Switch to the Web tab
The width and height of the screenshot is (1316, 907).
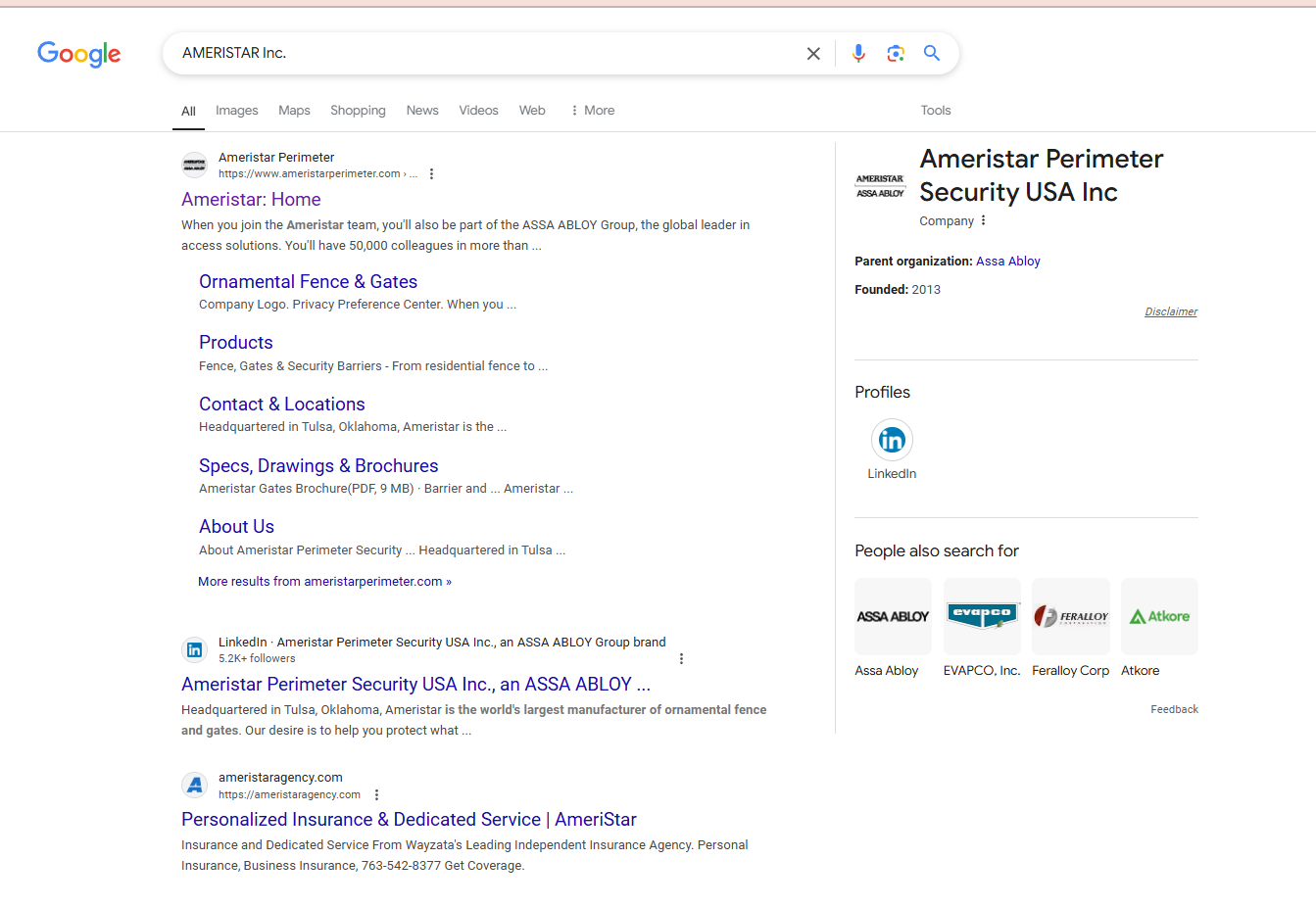532,111
